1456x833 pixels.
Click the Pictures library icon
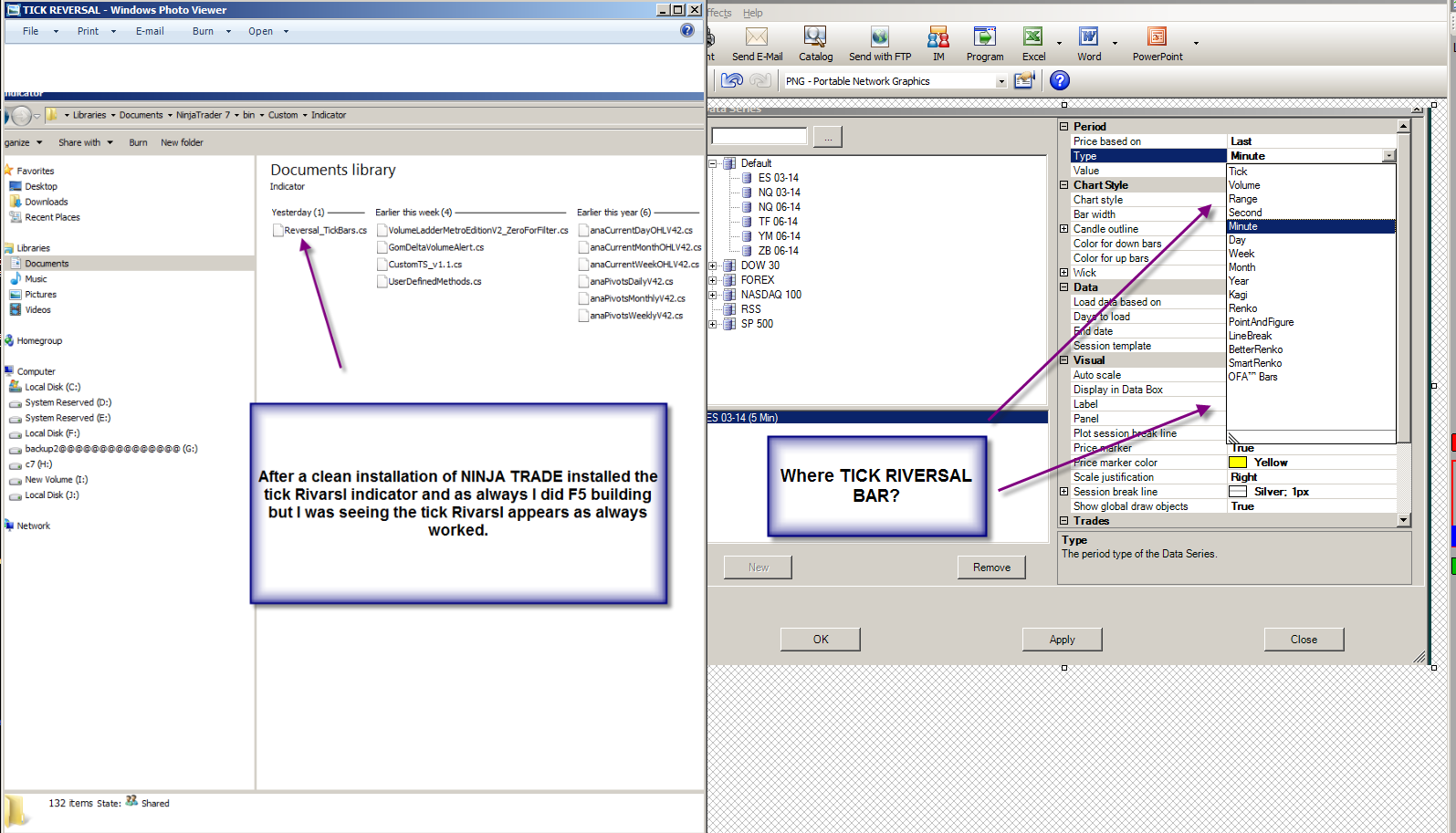[x=16, y=294]
